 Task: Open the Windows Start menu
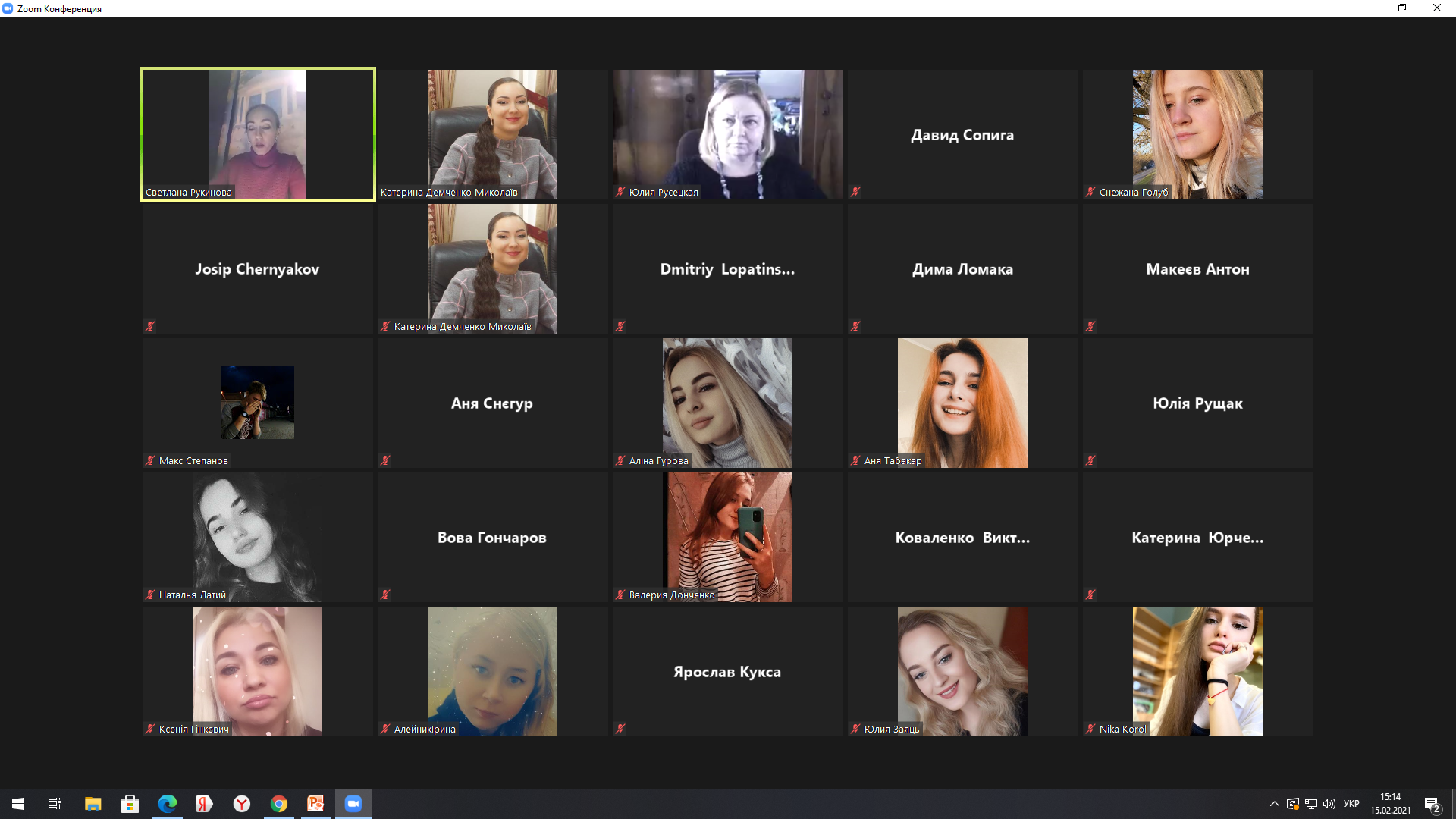pos(18,804)
